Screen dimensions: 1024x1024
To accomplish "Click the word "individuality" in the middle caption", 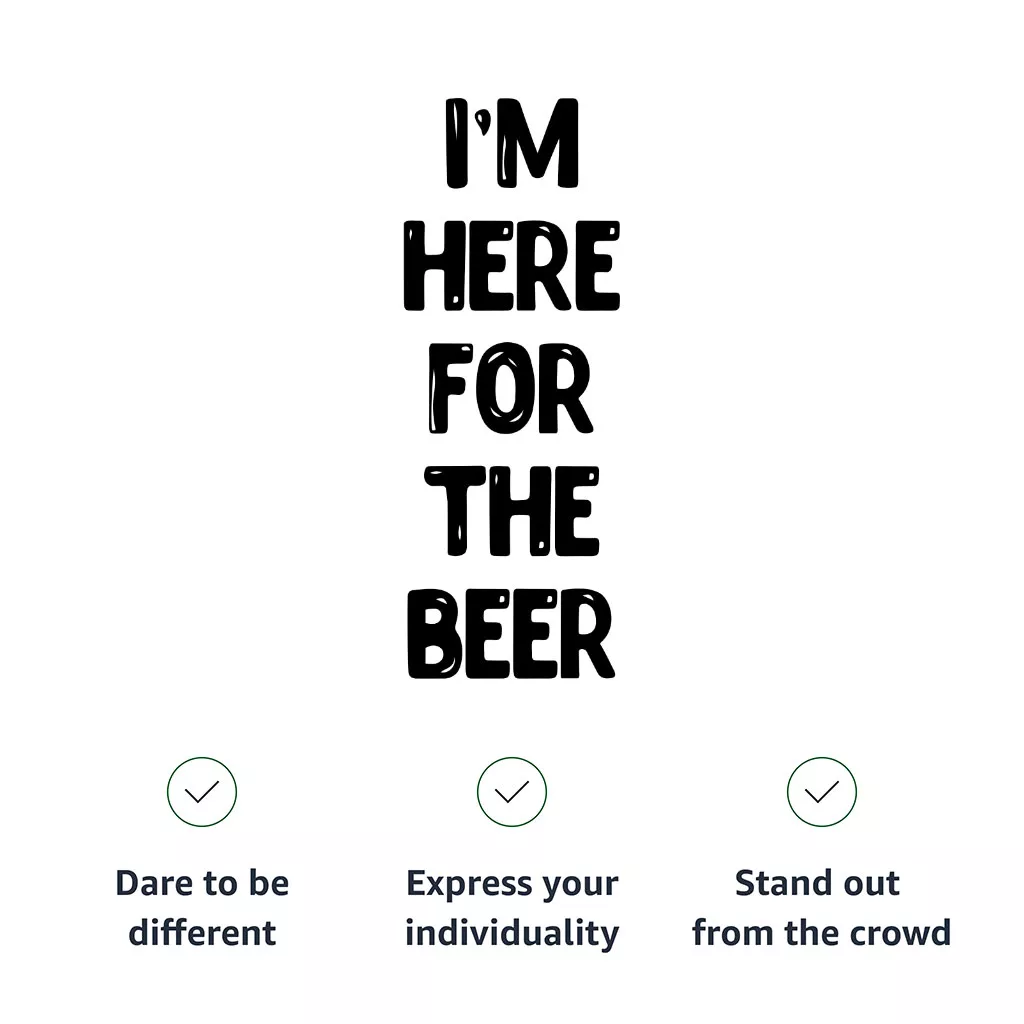I will coord(512,933).
